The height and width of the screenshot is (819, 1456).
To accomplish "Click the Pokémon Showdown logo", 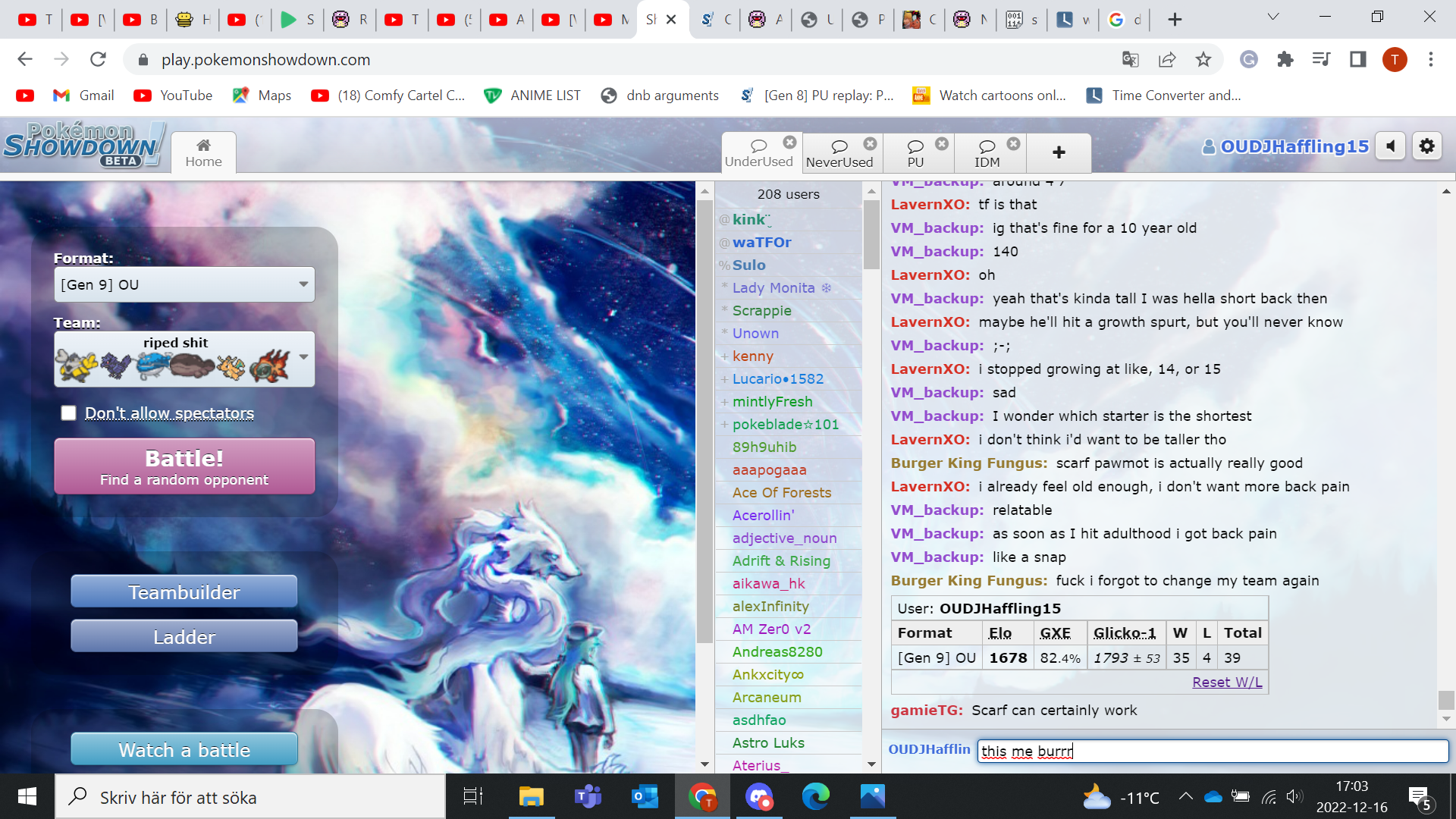I will pyautogui.click(x=83, y=144).
